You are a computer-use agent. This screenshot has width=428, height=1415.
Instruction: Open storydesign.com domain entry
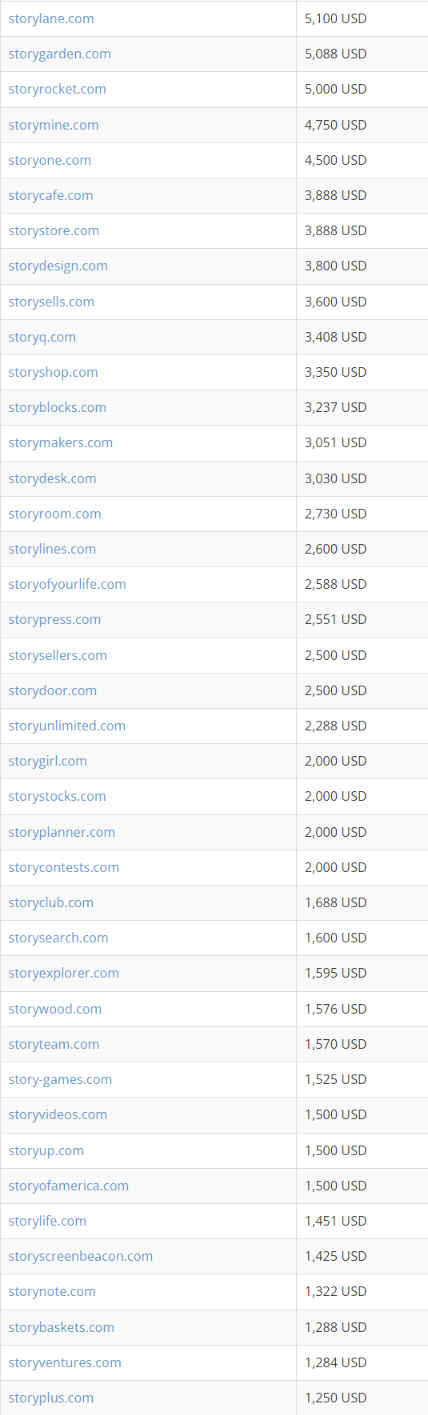(58, 266)
